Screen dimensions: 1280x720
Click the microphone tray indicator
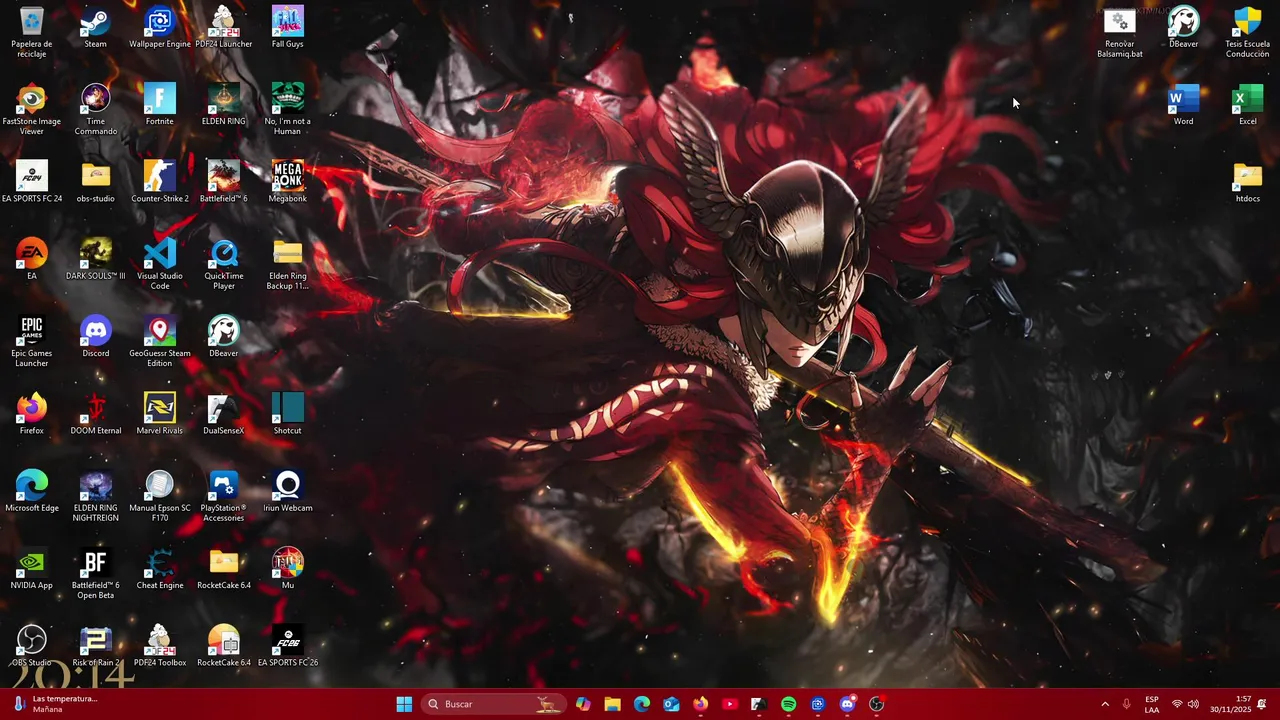[x=1127, y=704]
